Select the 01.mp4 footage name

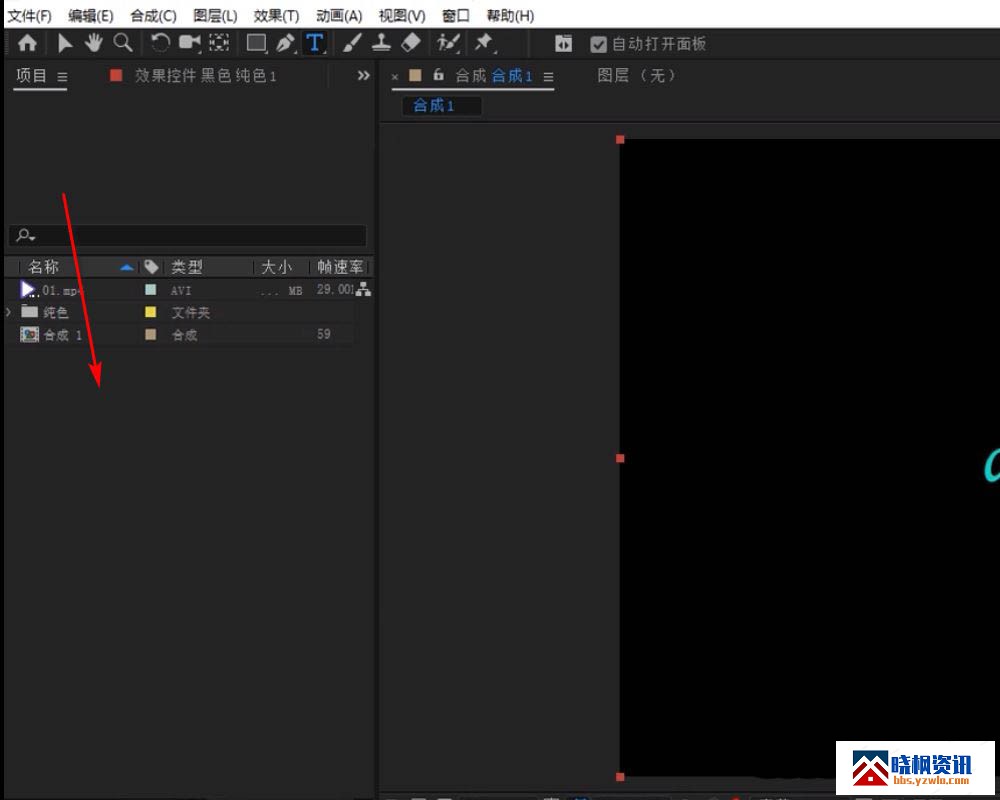62,290
